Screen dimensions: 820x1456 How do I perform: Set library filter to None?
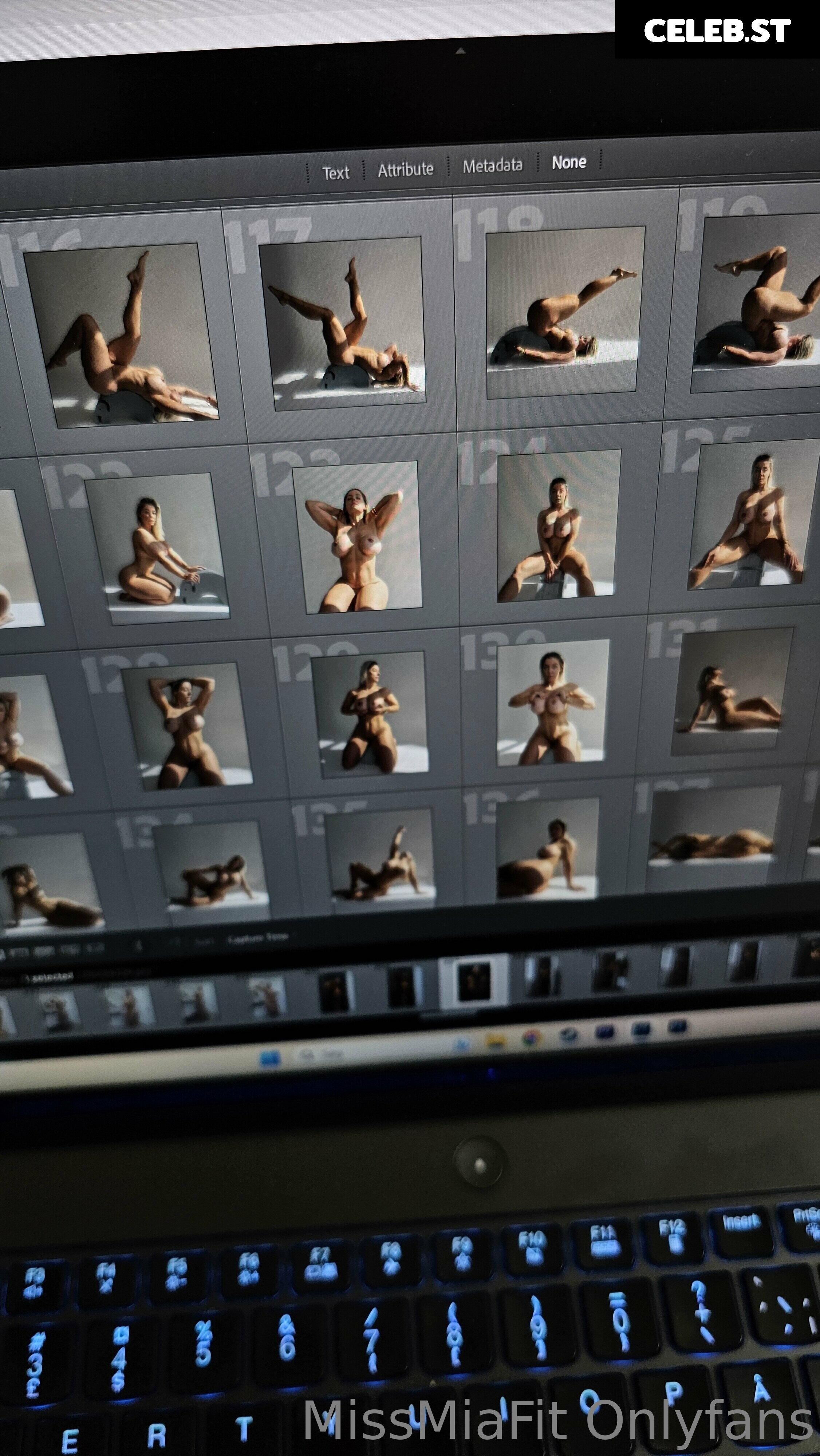click(x=569, y=162)
